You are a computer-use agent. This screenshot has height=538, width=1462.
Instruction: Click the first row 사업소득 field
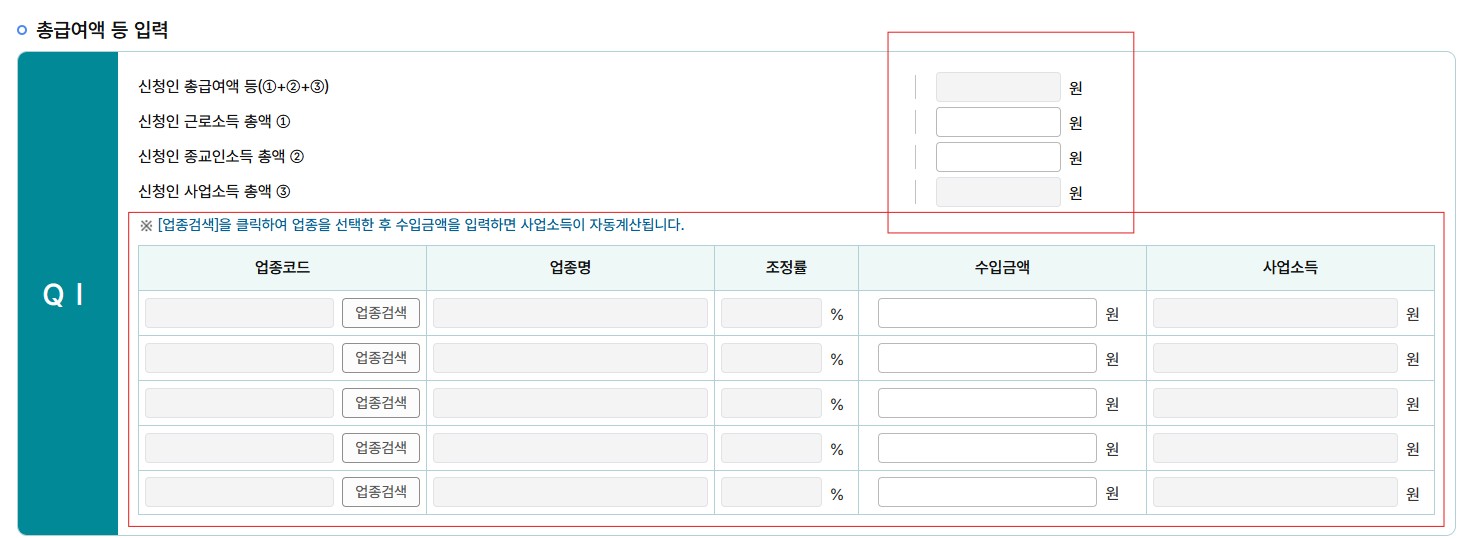(1275, 313)
